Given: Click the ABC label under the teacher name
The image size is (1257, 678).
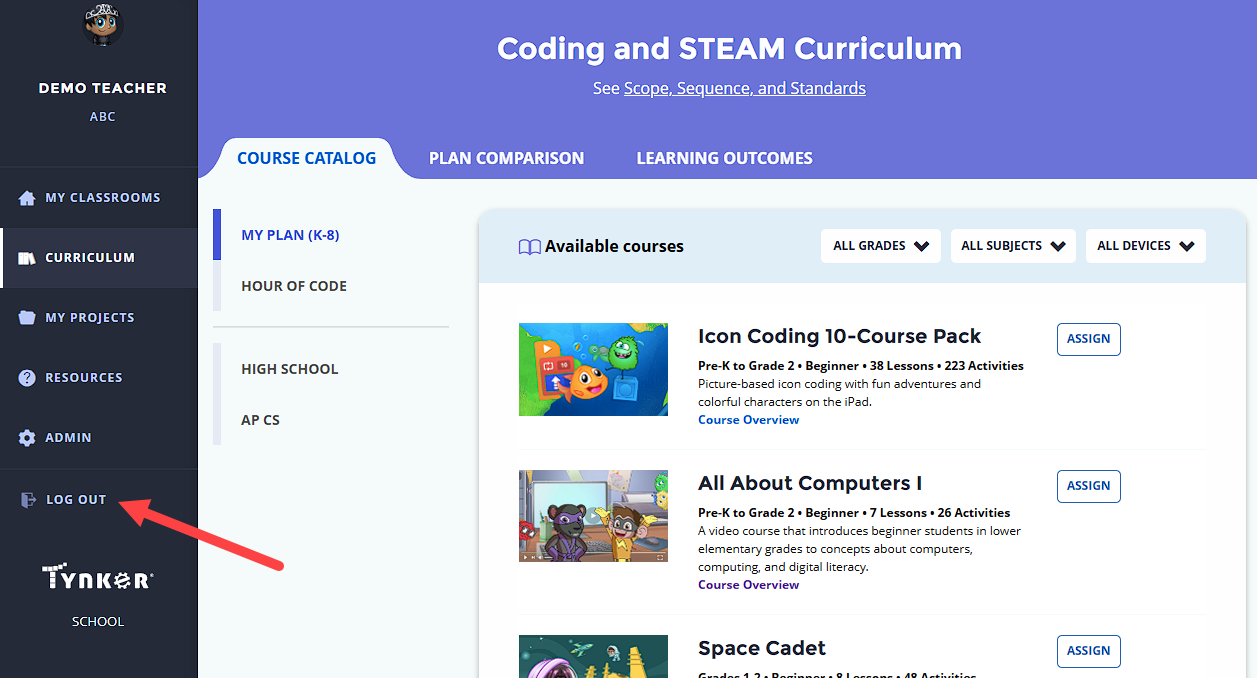Looking at the screenshot, I should tap(103, 117).
